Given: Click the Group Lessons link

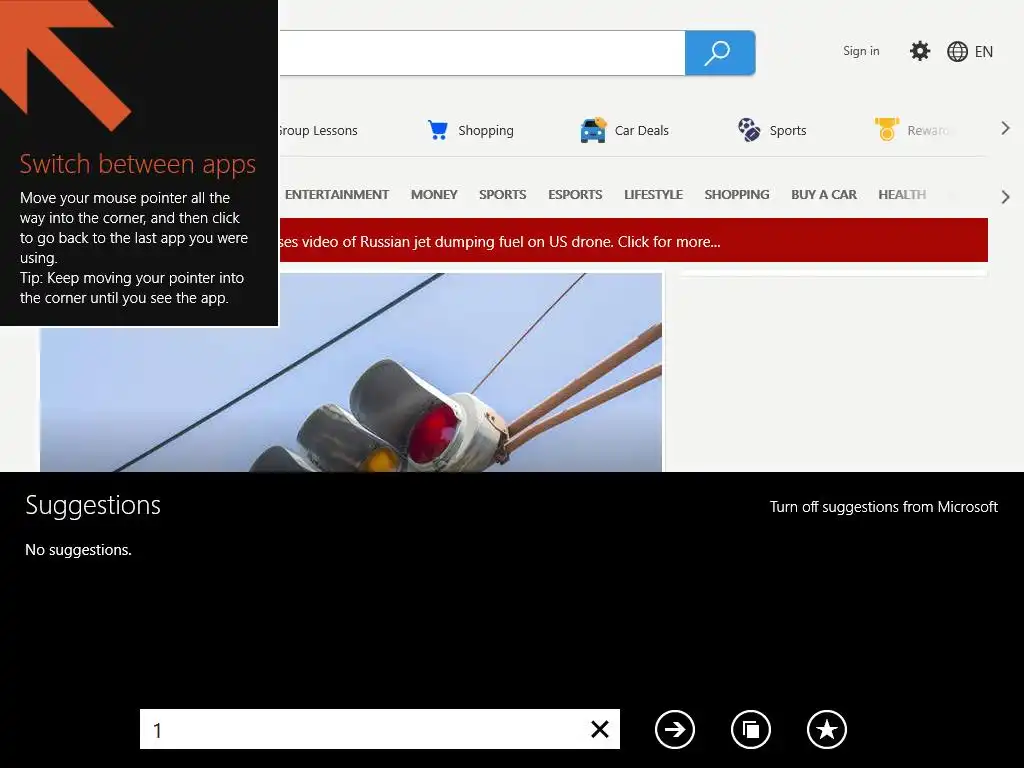Looking at the screenshot, I should pyautogui.click(x=318, y=131).
